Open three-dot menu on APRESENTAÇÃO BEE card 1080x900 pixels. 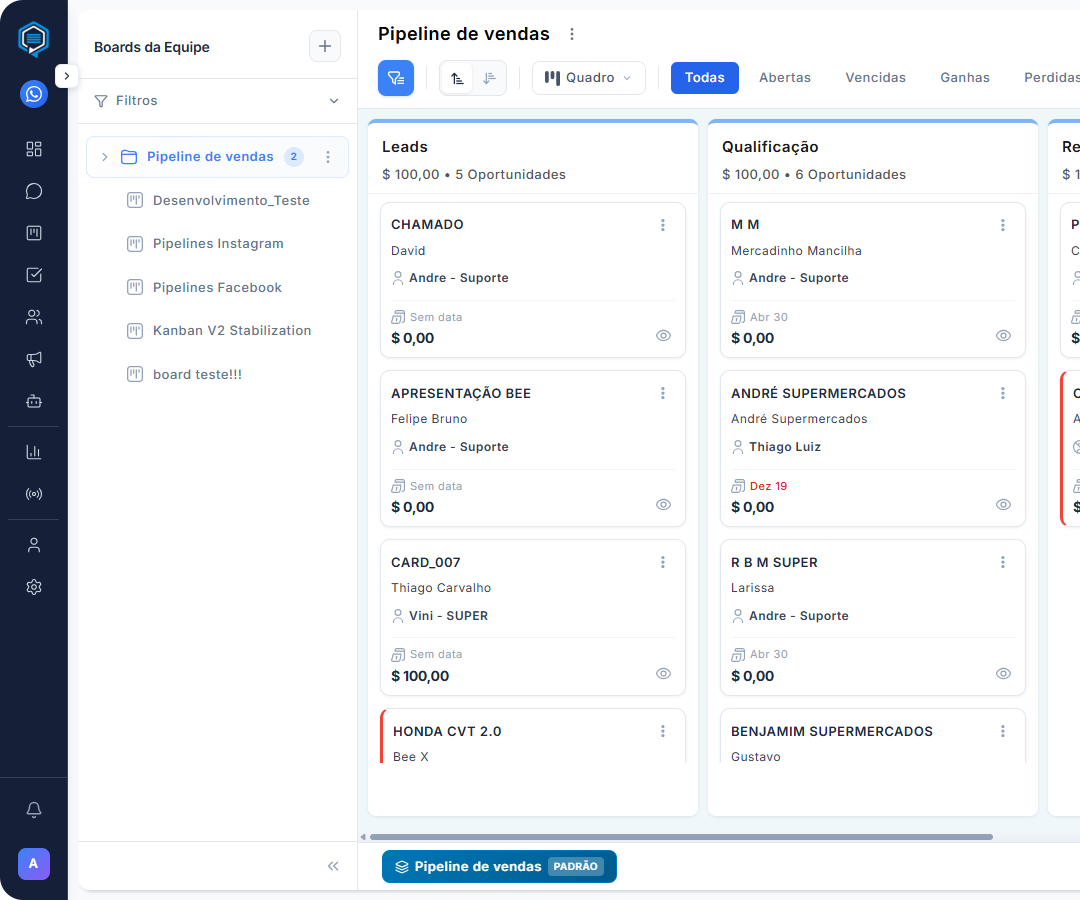click(663, 394)
